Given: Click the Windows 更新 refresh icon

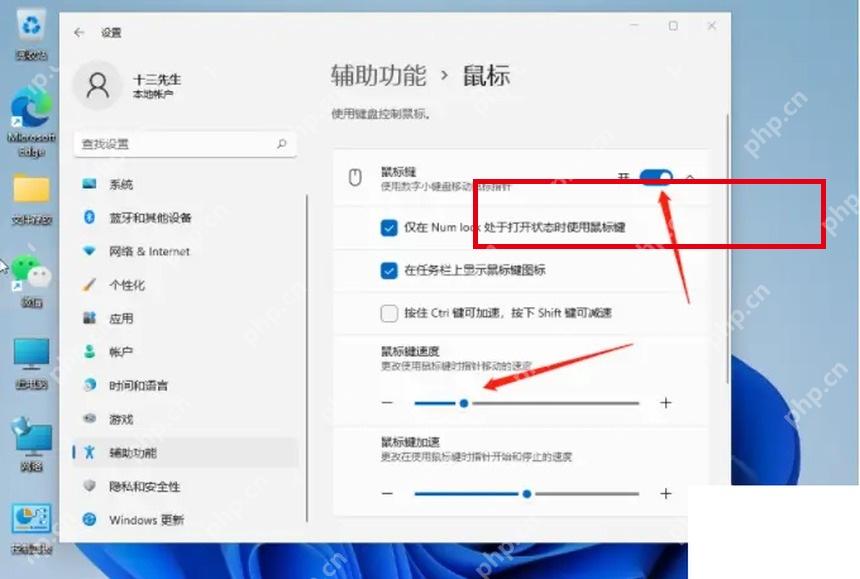Looking at the screenshot, I should (89, 519).
